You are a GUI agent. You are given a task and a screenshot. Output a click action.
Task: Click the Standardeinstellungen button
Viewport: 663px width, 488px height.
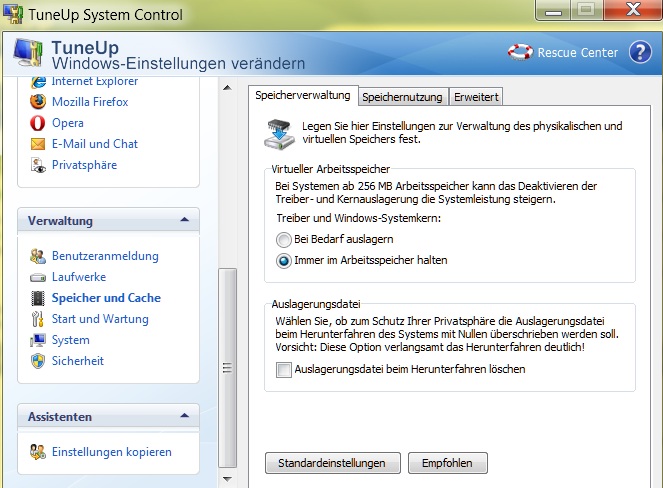click(332, 463)
